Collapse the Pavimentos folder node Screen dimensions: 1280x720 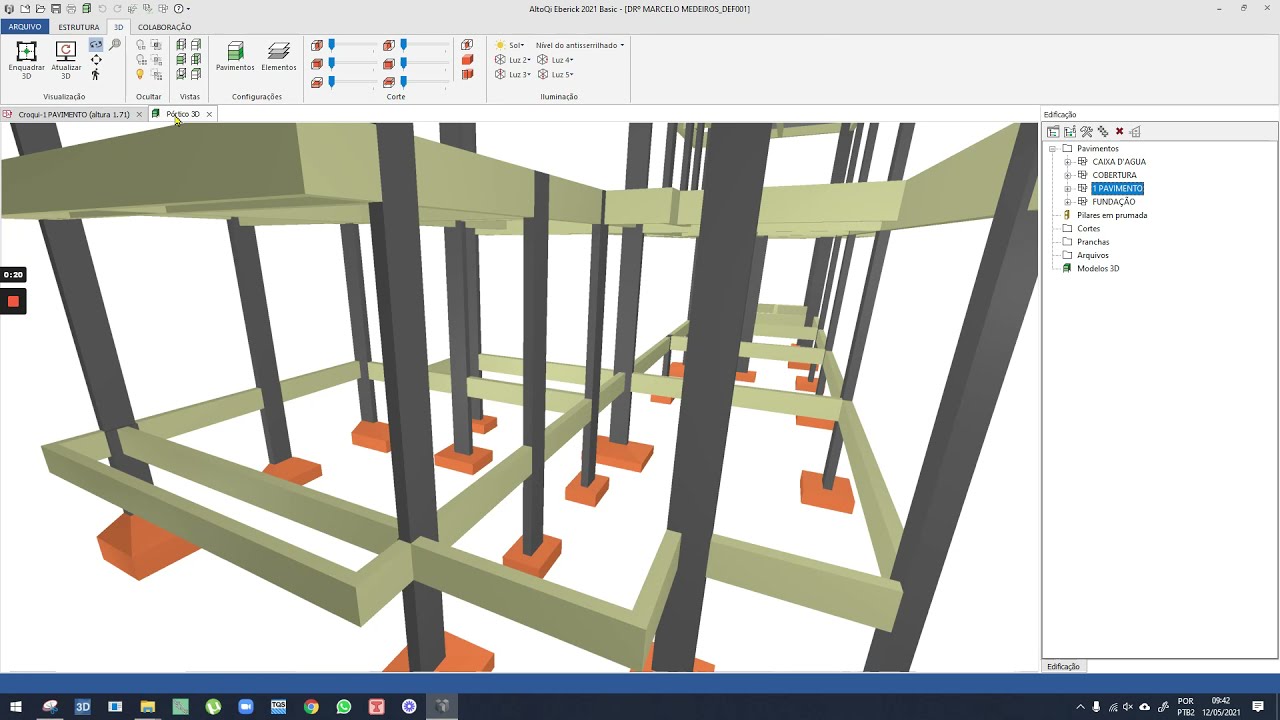click(1052, 148)
